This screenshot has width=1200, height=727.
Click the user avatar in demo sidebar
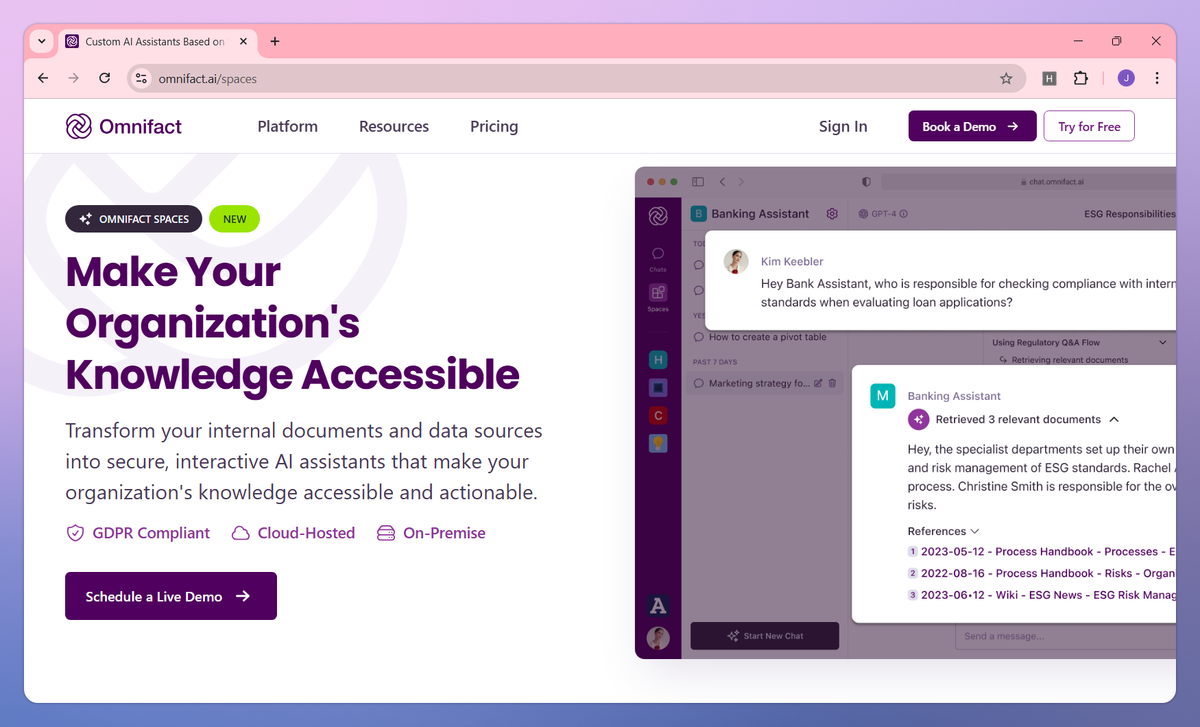tap(658, 638)
